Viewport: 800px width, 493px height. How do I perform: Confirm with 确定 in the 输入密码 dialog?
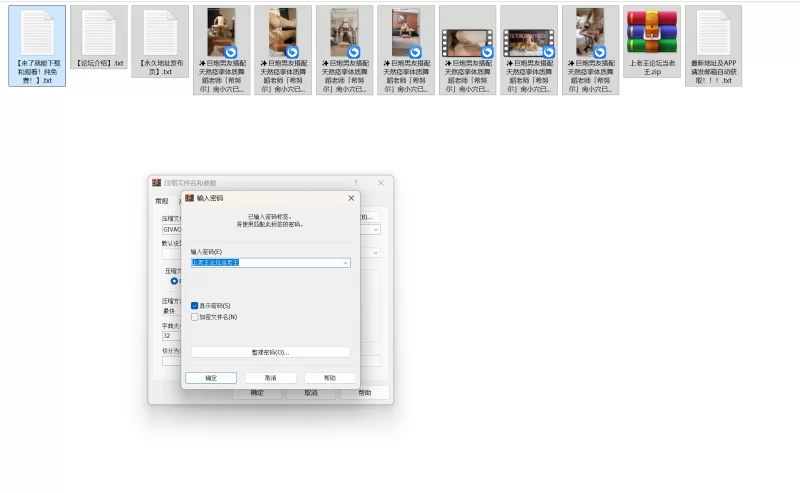coord(211,378)
